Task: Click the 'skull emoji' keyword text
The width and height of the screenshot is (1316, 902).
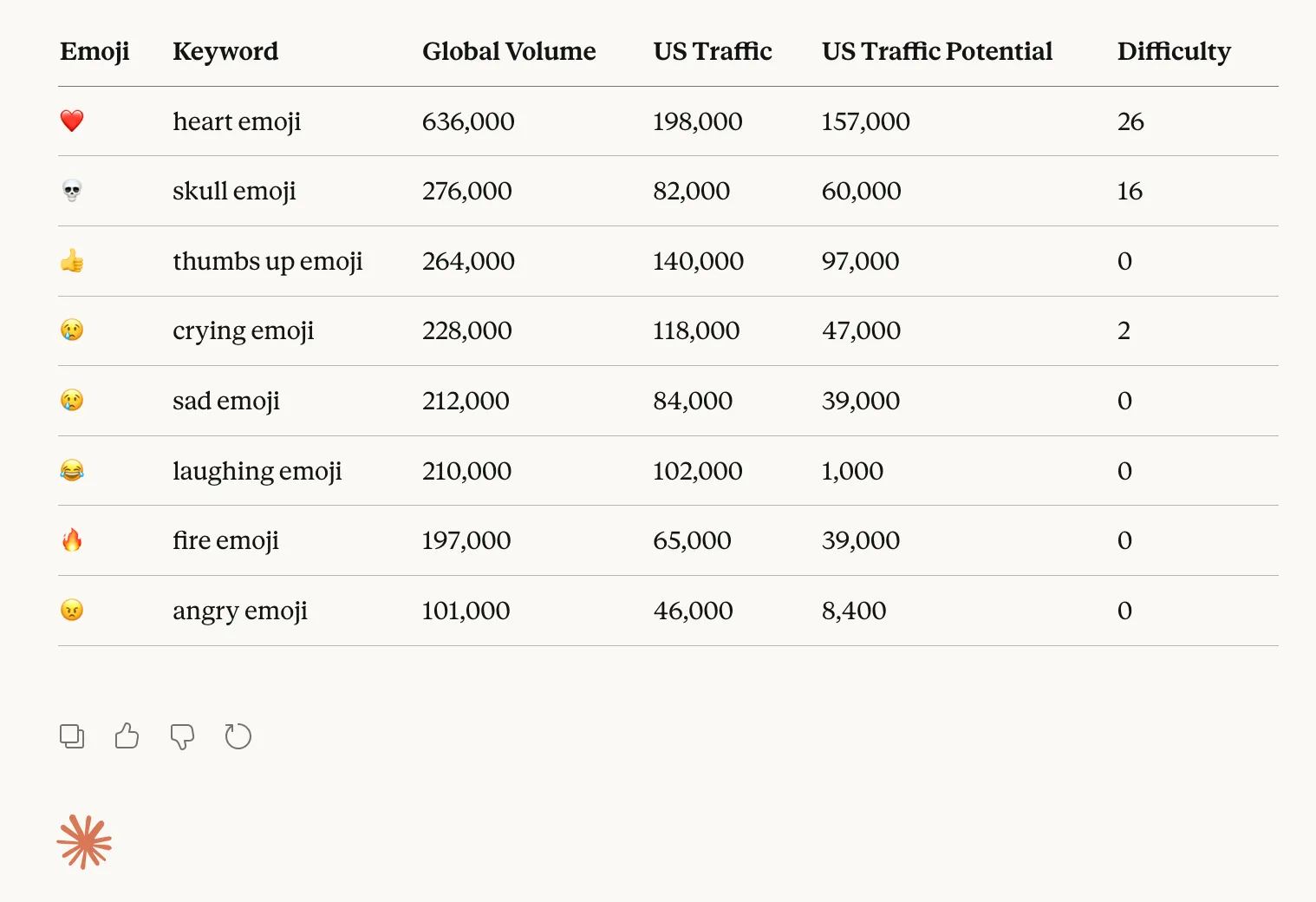Action: point(234,191)
